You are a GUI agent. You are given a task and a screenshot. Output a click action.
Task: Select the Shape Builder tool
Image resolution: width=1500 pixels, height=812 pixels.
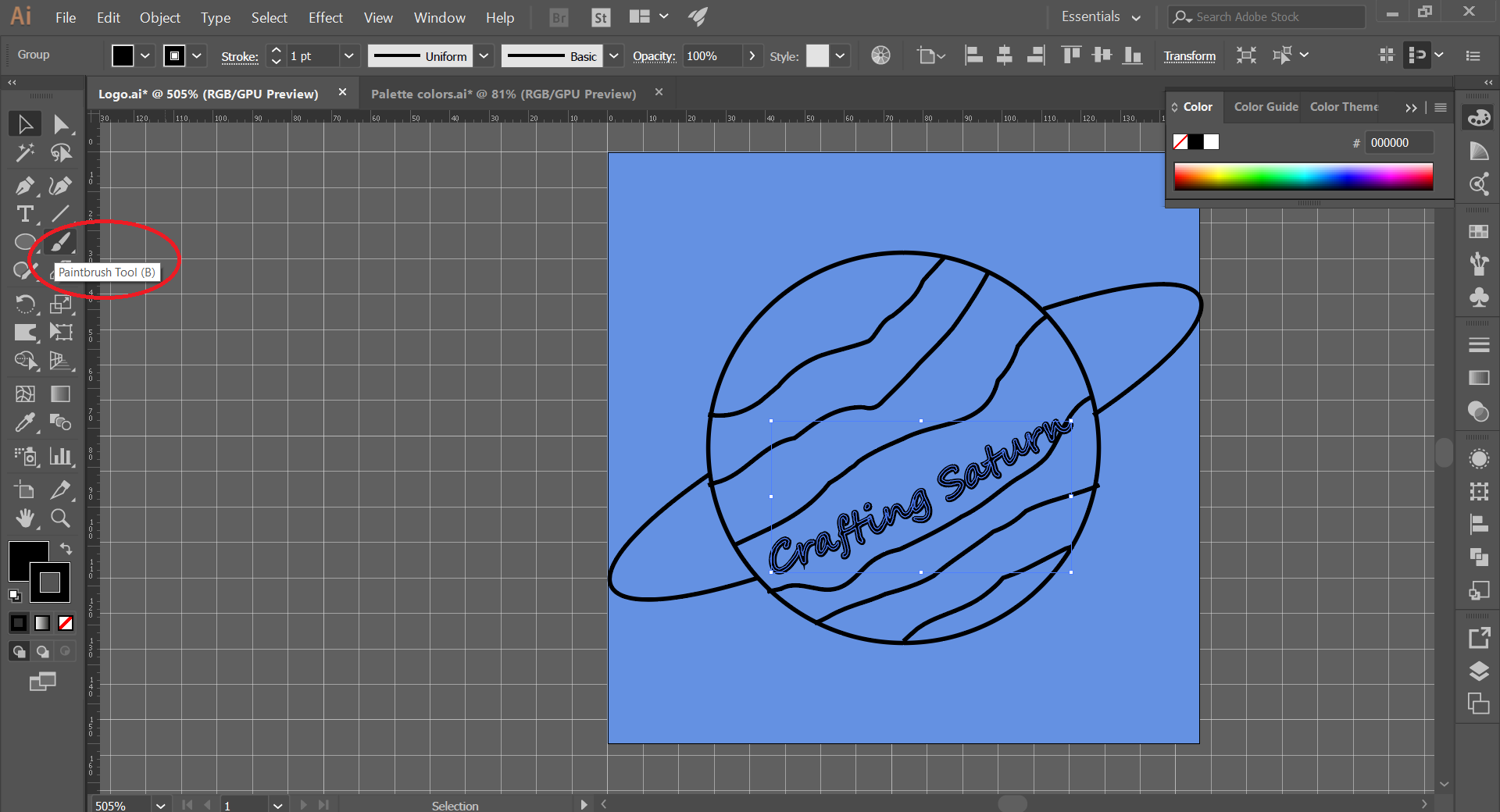25,360
